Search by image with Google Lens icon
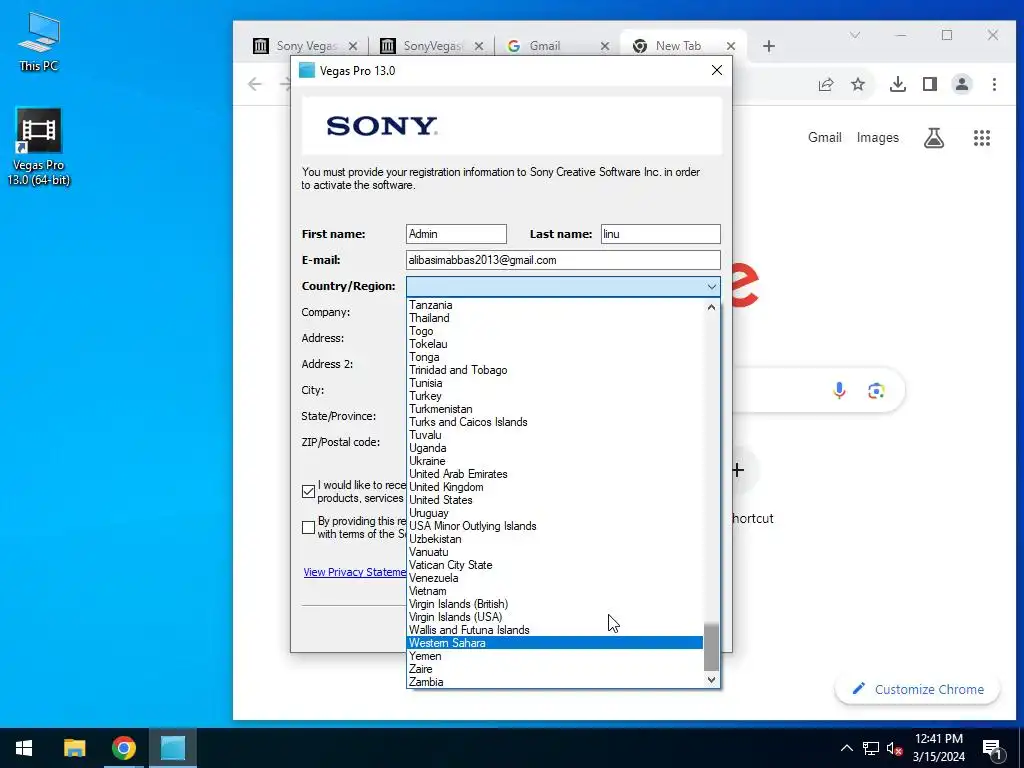This screenshot has height=768, width=1024. [x=876, y=391]
